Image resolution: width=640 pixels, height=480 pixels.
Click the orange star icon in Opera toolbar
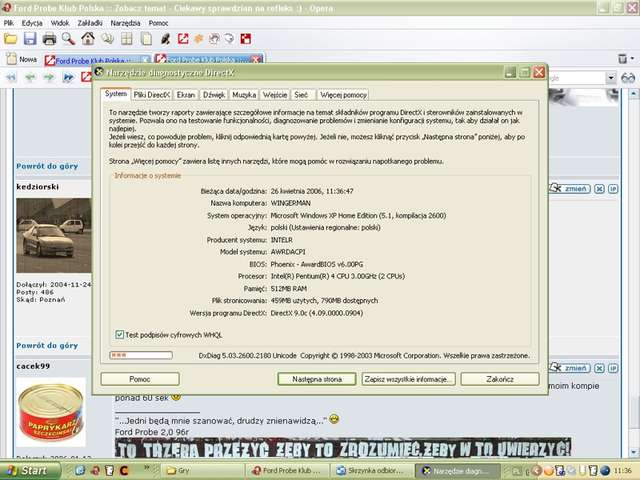[198, 39]
